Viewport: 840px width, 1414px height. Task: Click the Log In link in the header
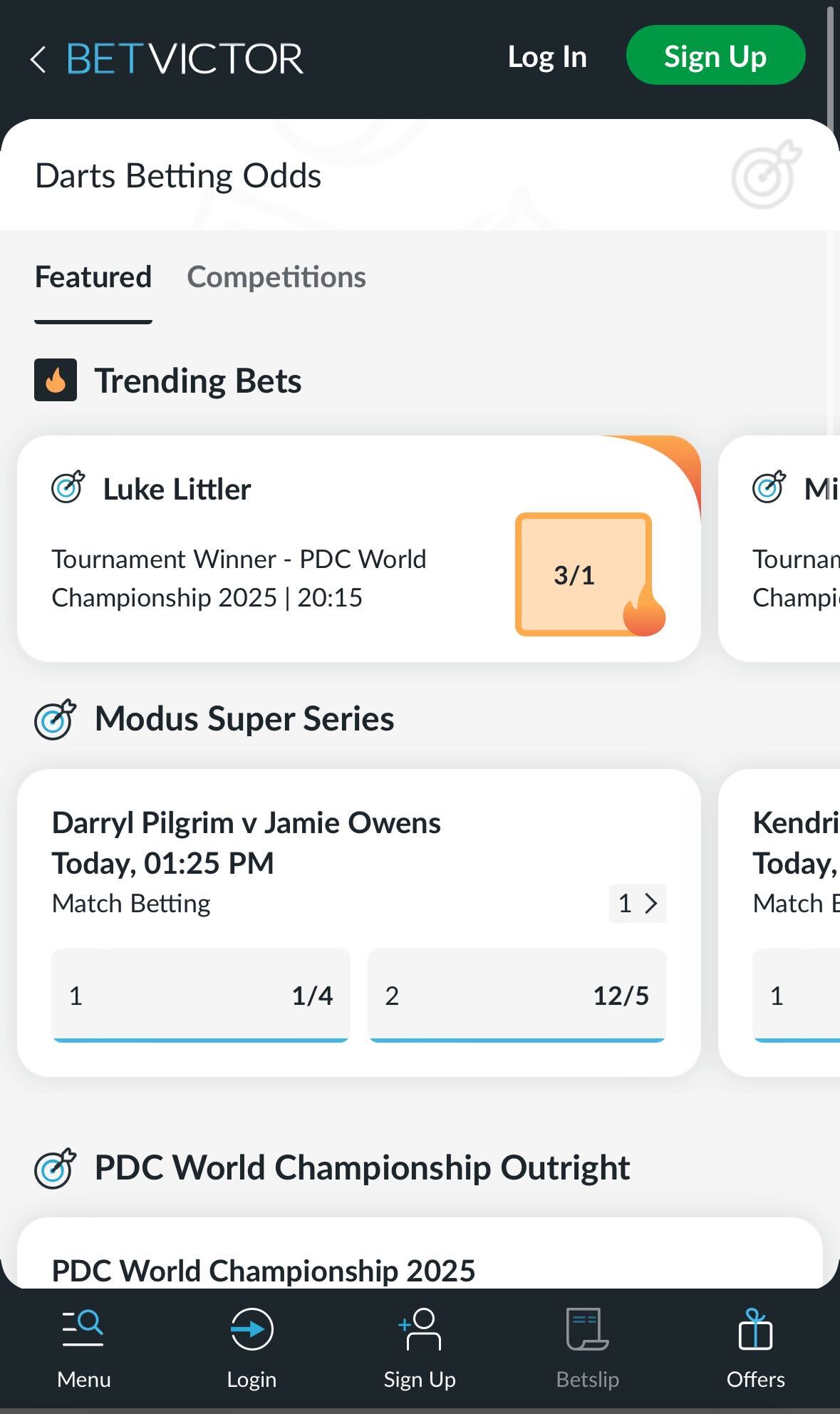click(546, 57)
